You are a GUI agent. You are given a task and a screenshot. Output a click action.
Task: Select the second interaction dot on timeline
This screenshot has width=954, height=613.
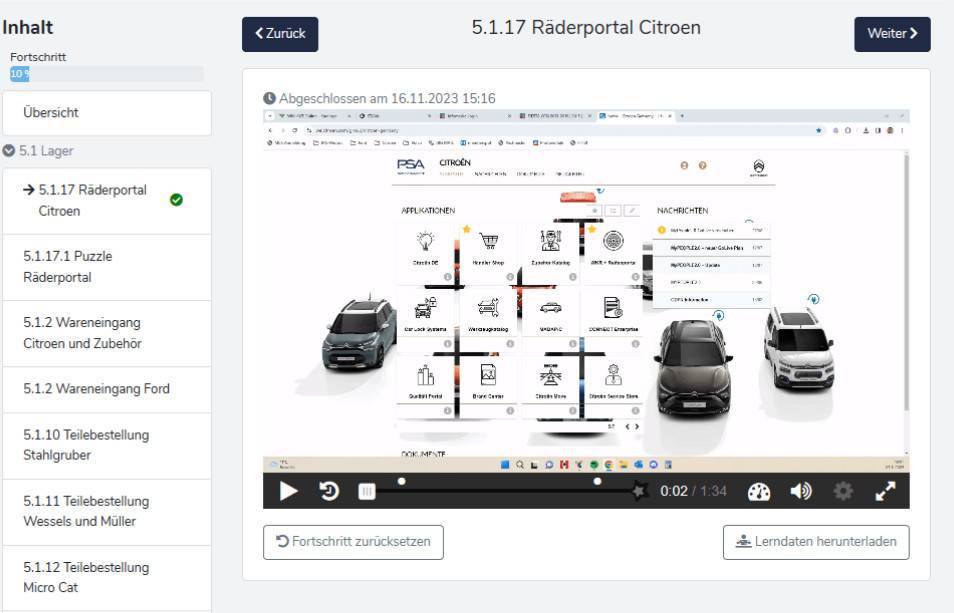597,481
